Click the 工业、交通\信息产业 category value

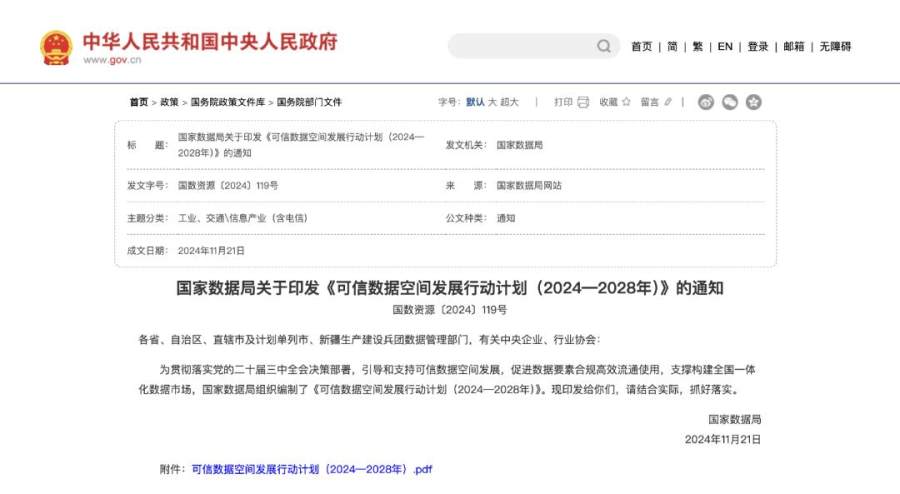[x=243, y=218]
